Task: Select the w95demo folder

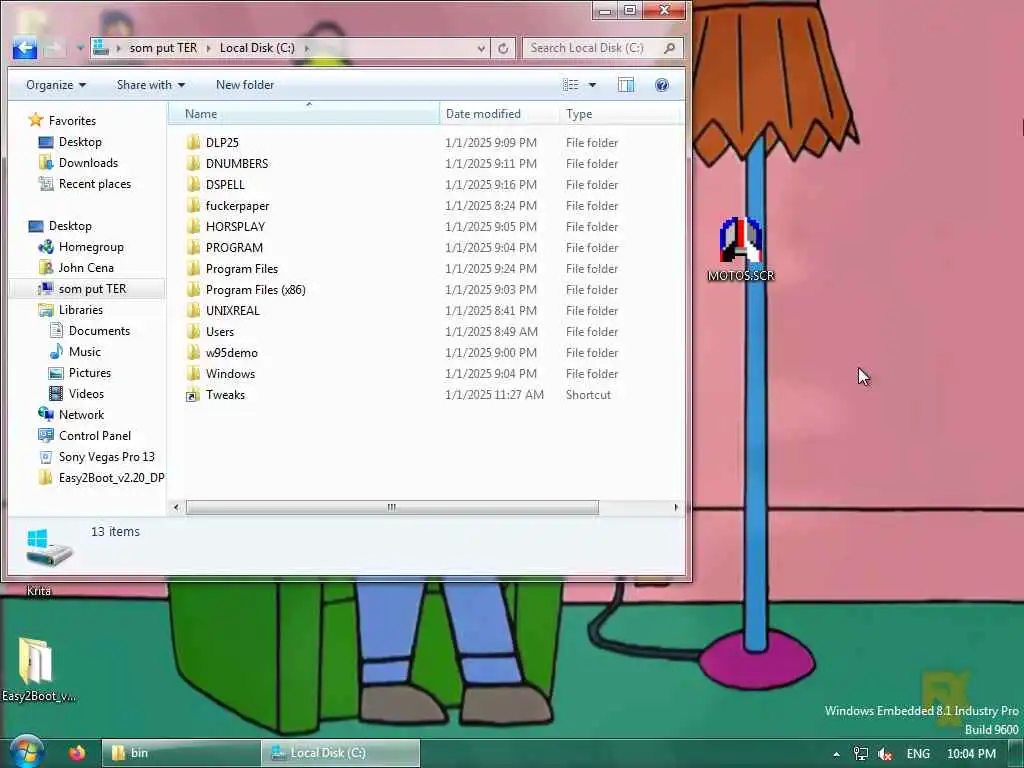Action: [x=222, y=353]
